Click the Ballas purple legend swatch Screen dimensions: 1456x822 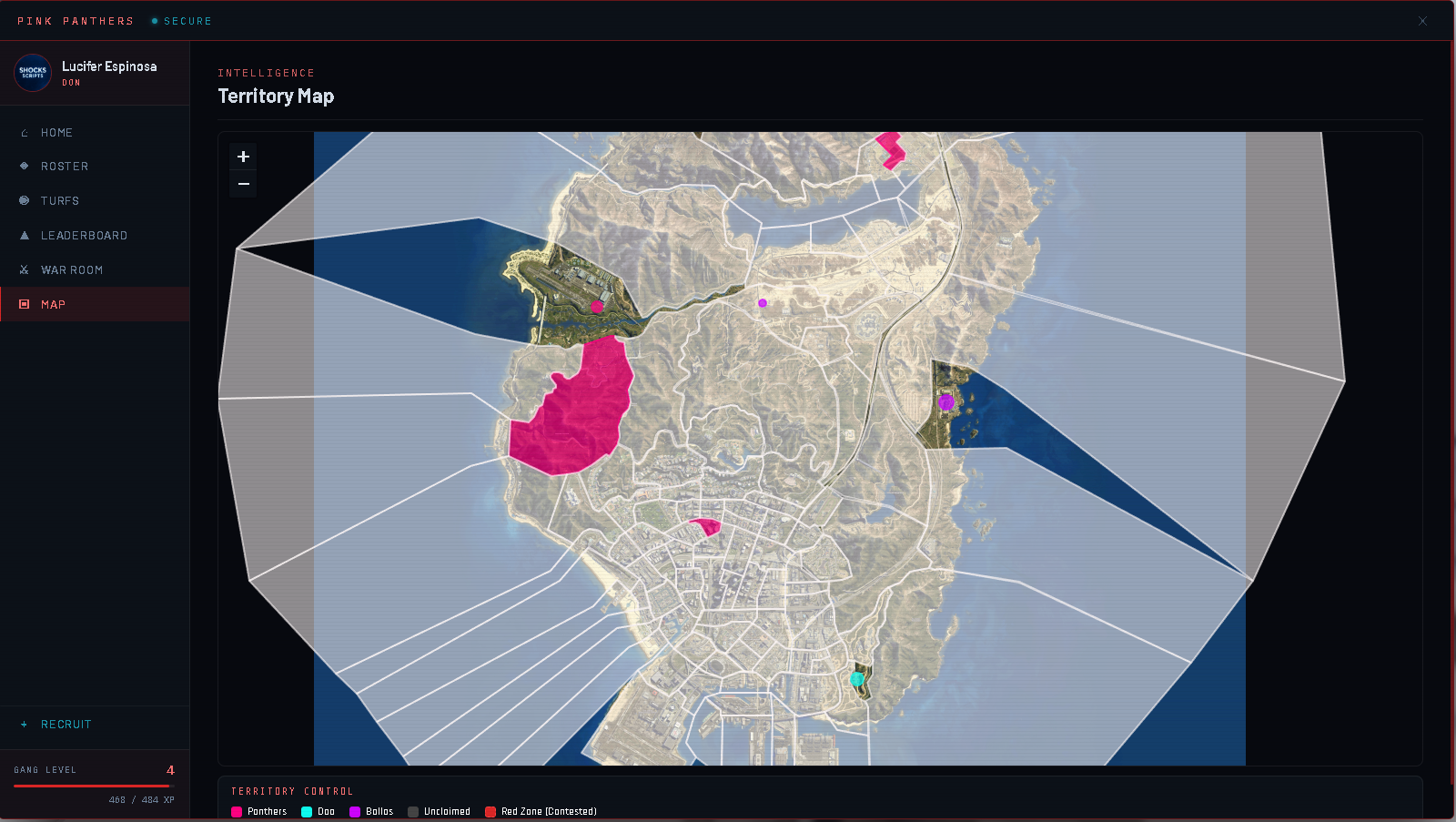(x=355, y=812)
